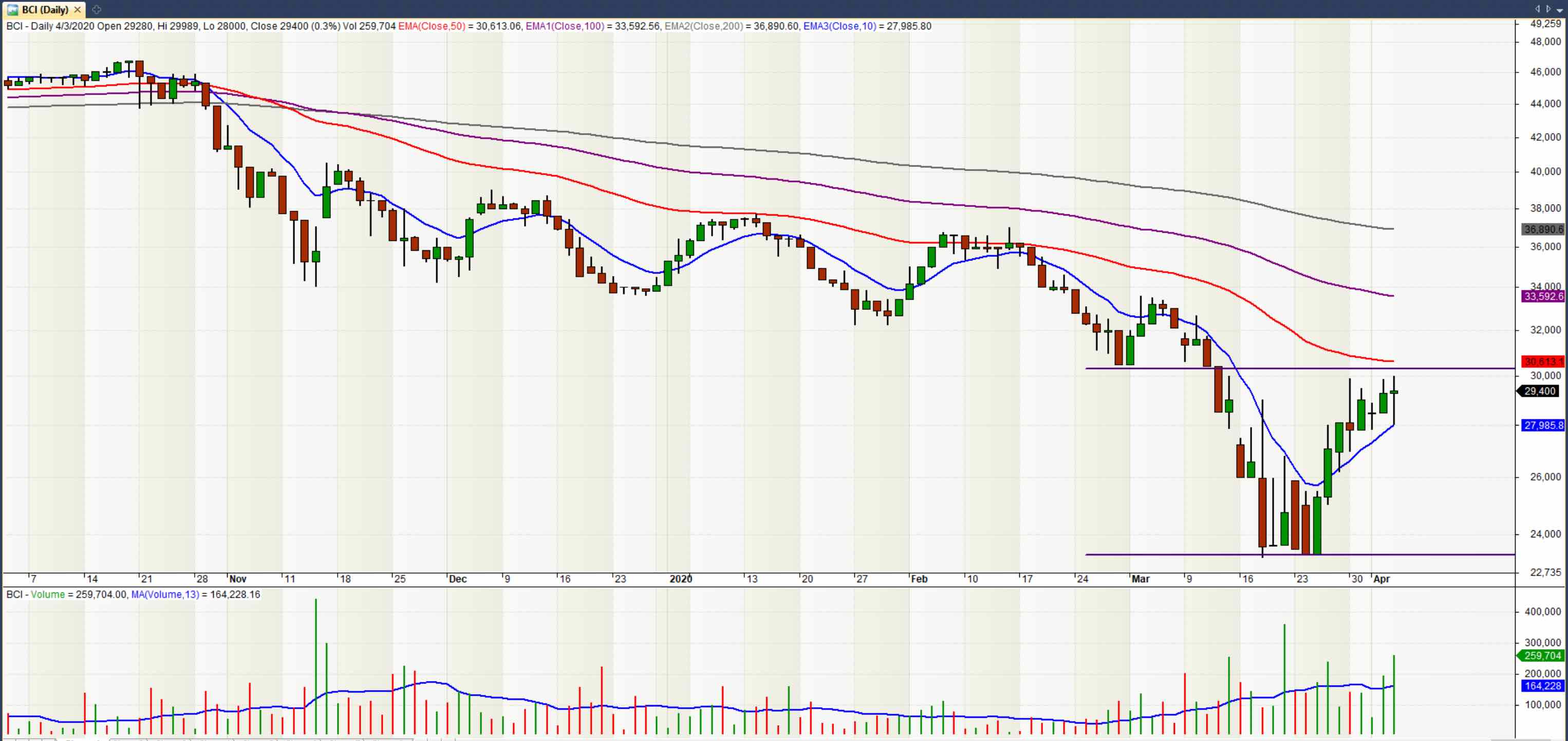The width and height of the screenshot is (1568, 741).
Task: Click the EMA(Close,50) indicator label
Action: click(x=431, y=26)
